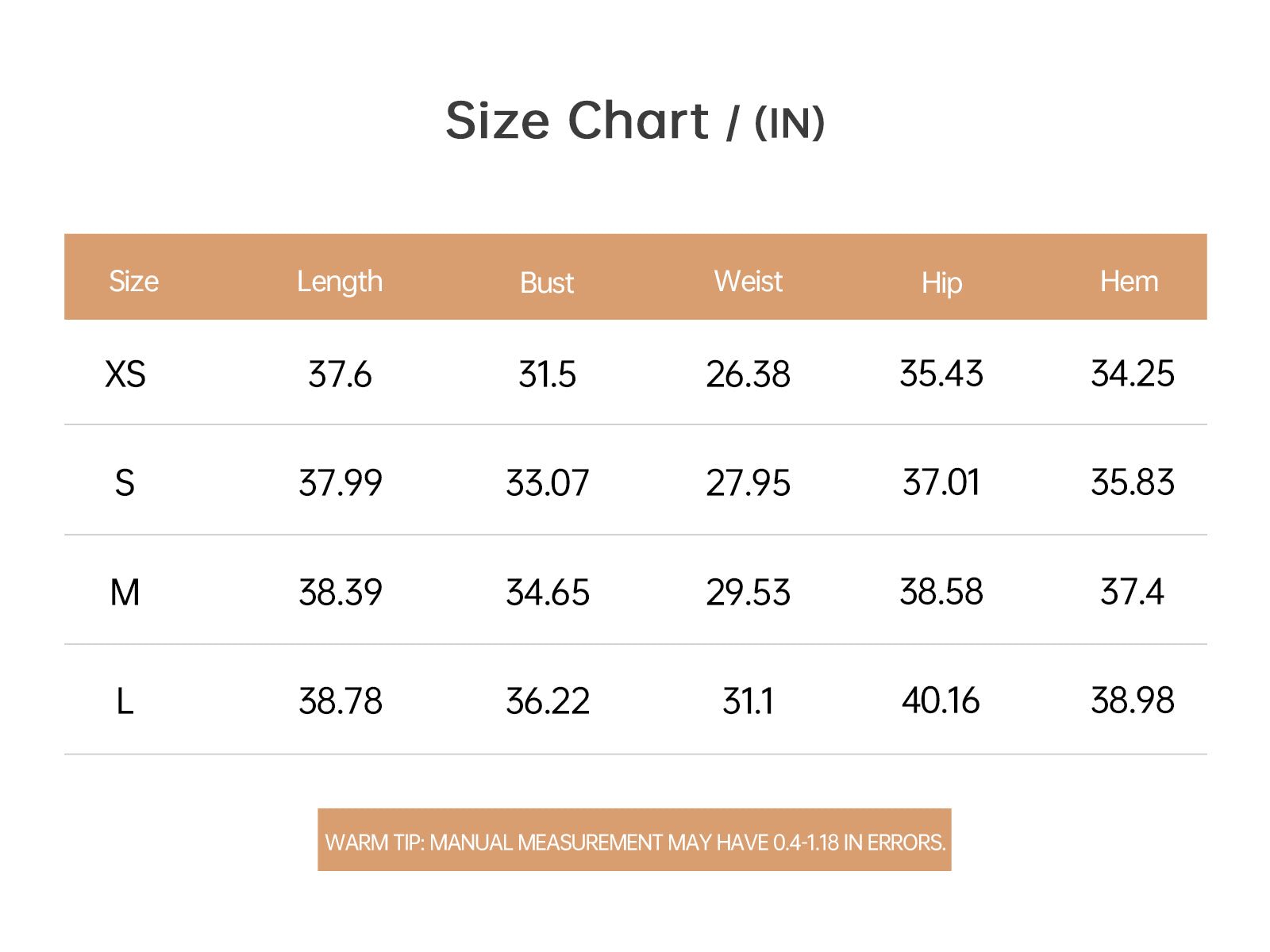Click the M hem value 37.4
1270x952 pixels.
(x=1132, y=593)
